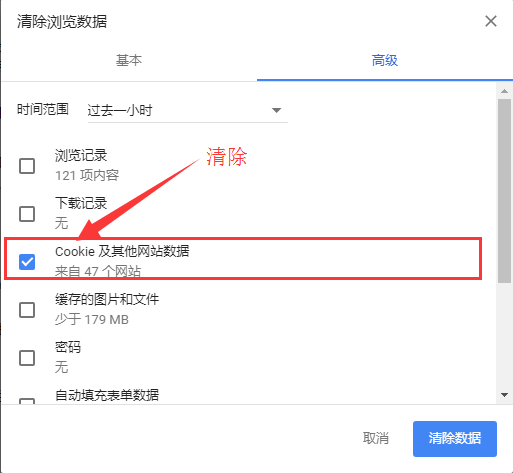513x473 pixels.
Task: Click the vertical scrollbar thumb
Action: (x=504, y=191)
